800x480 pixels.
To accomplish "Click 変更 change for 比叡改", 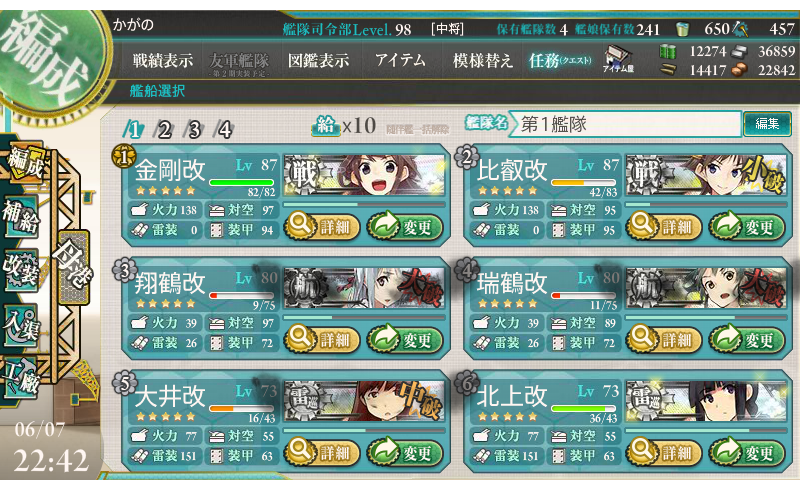I will click(x=746, y=226).
